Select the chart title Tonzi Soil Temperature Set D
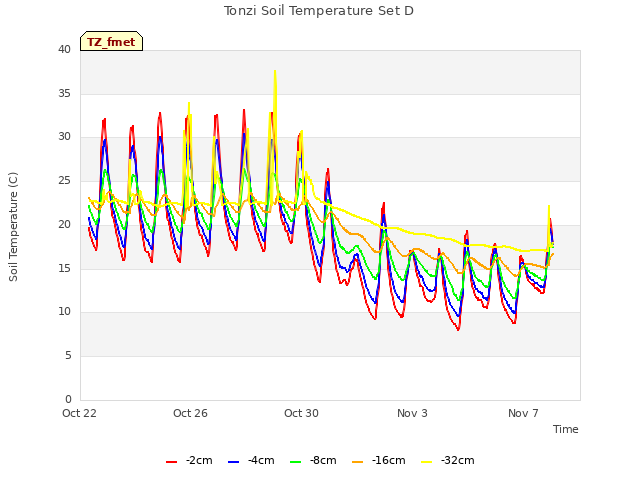This screenshot has width=640, height=480. [319, 11]
